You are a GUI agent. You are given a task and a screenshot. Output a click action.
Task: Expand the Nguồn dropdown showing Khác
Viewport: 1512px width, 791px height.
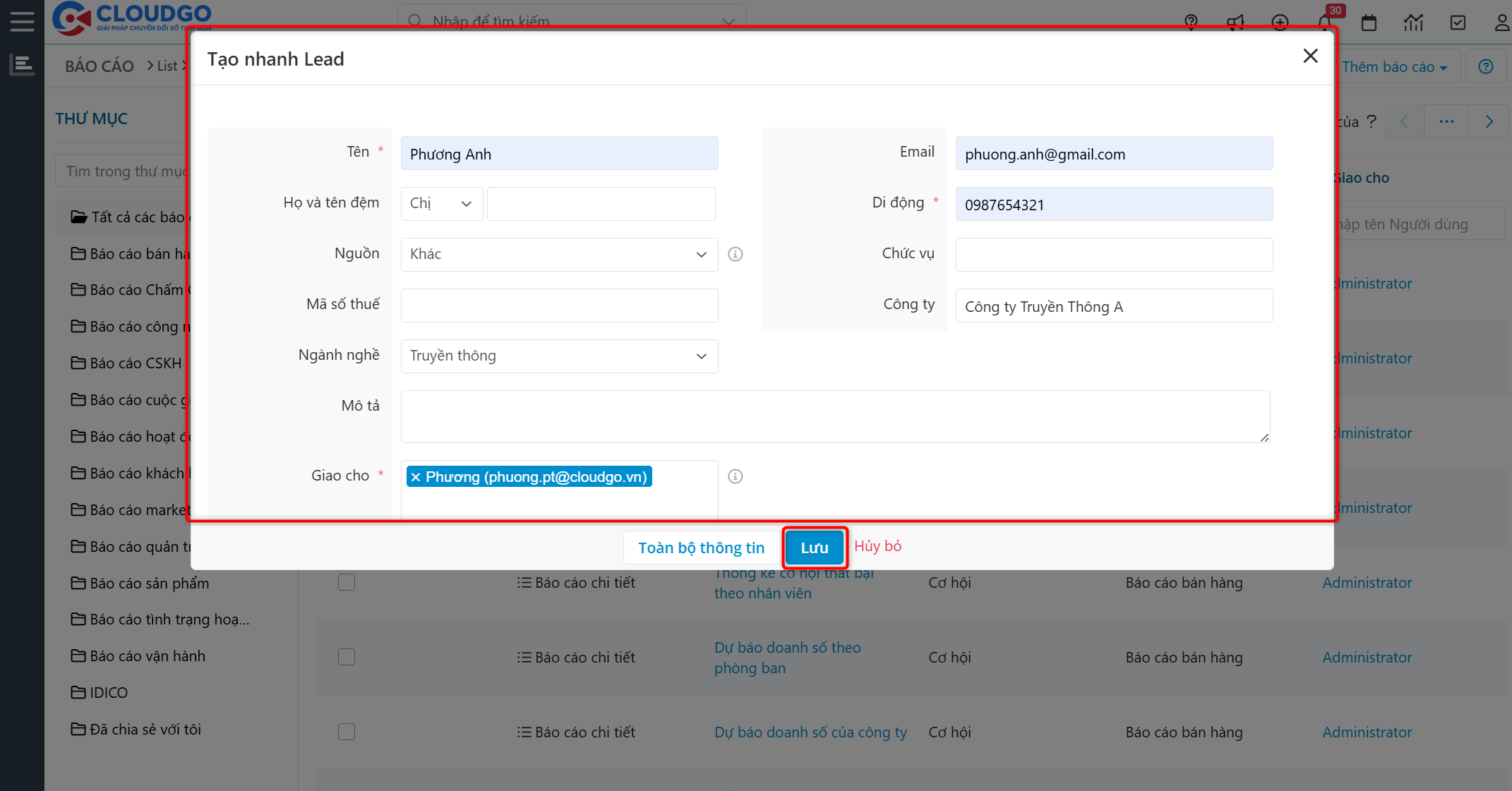pos(559,254)
